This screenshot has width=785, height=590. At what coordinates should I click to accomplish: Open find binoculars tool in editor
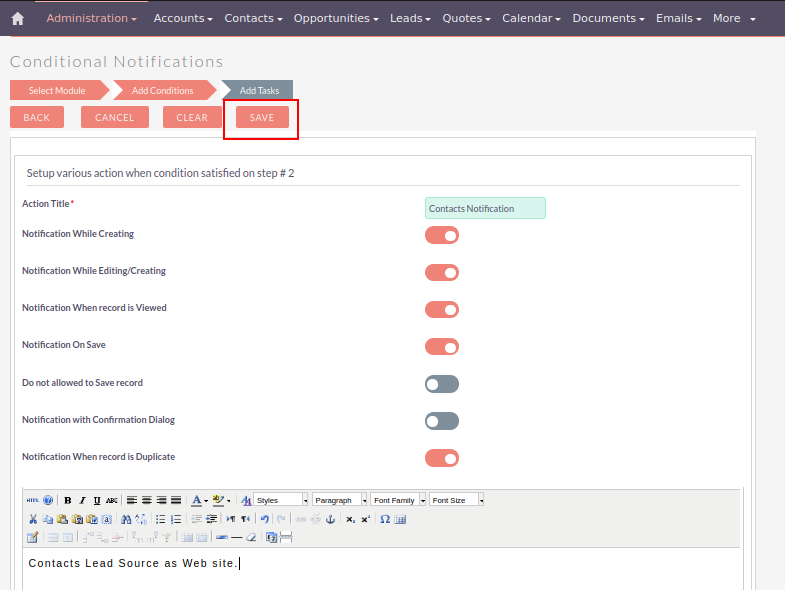125,519
